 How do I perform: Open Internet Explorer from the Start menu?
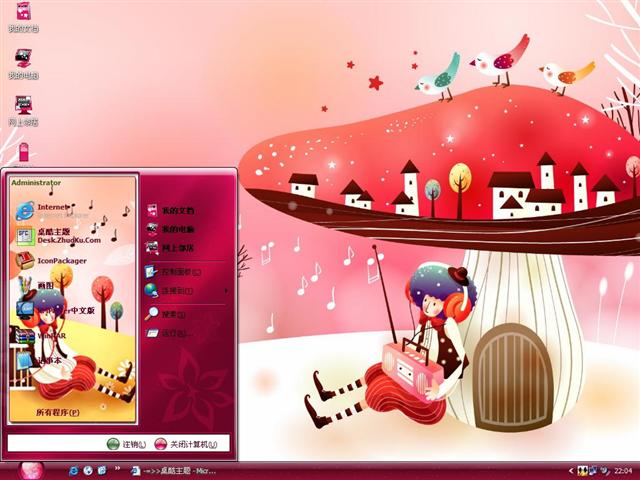point(52,211)
